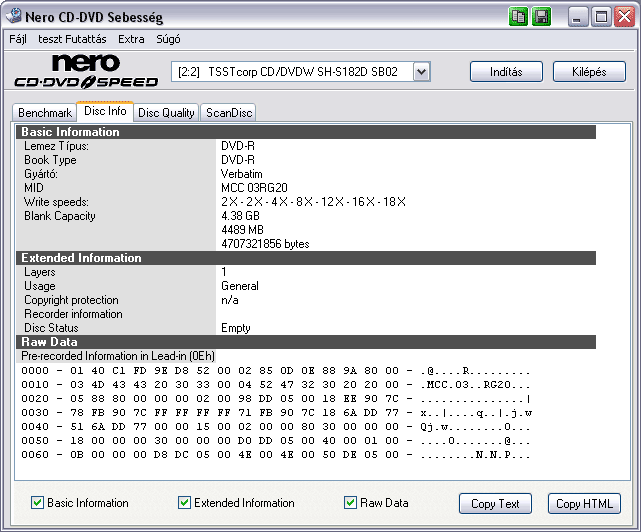The height and width of the screenshot is (532, 641).
Task: Click Pre-recorded Information in Lead-in (0Eh) label
Action: coord(118,356)
